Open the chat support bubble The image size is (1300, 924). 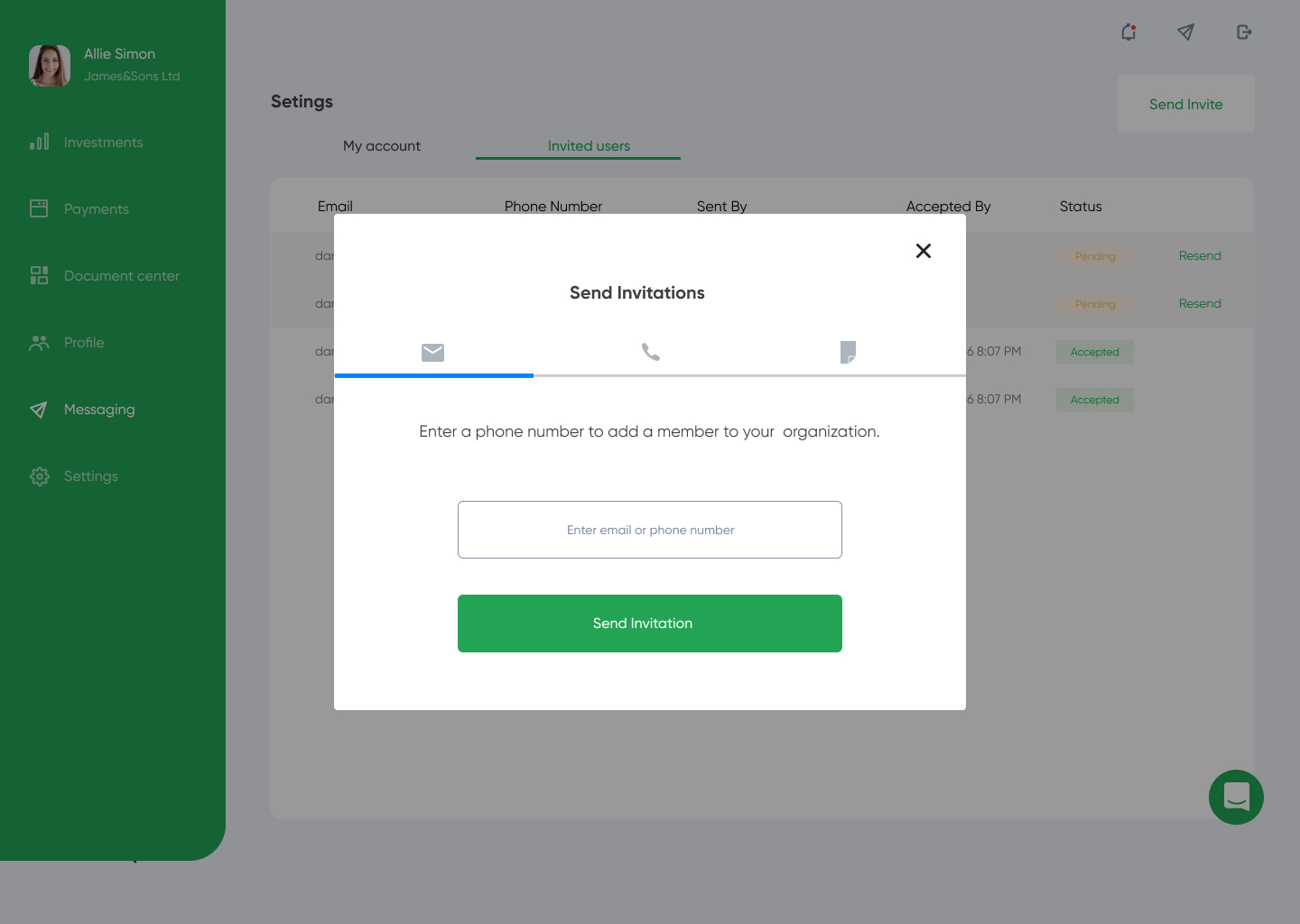tap(1235, 797)
